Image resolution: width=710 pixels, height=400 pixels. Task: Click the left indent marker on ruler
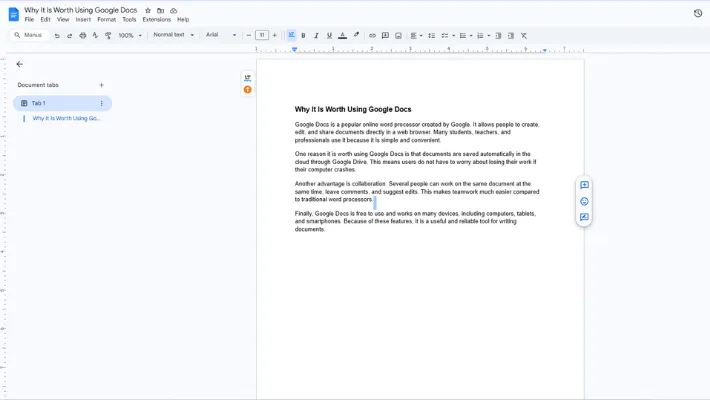coord(294,49)
